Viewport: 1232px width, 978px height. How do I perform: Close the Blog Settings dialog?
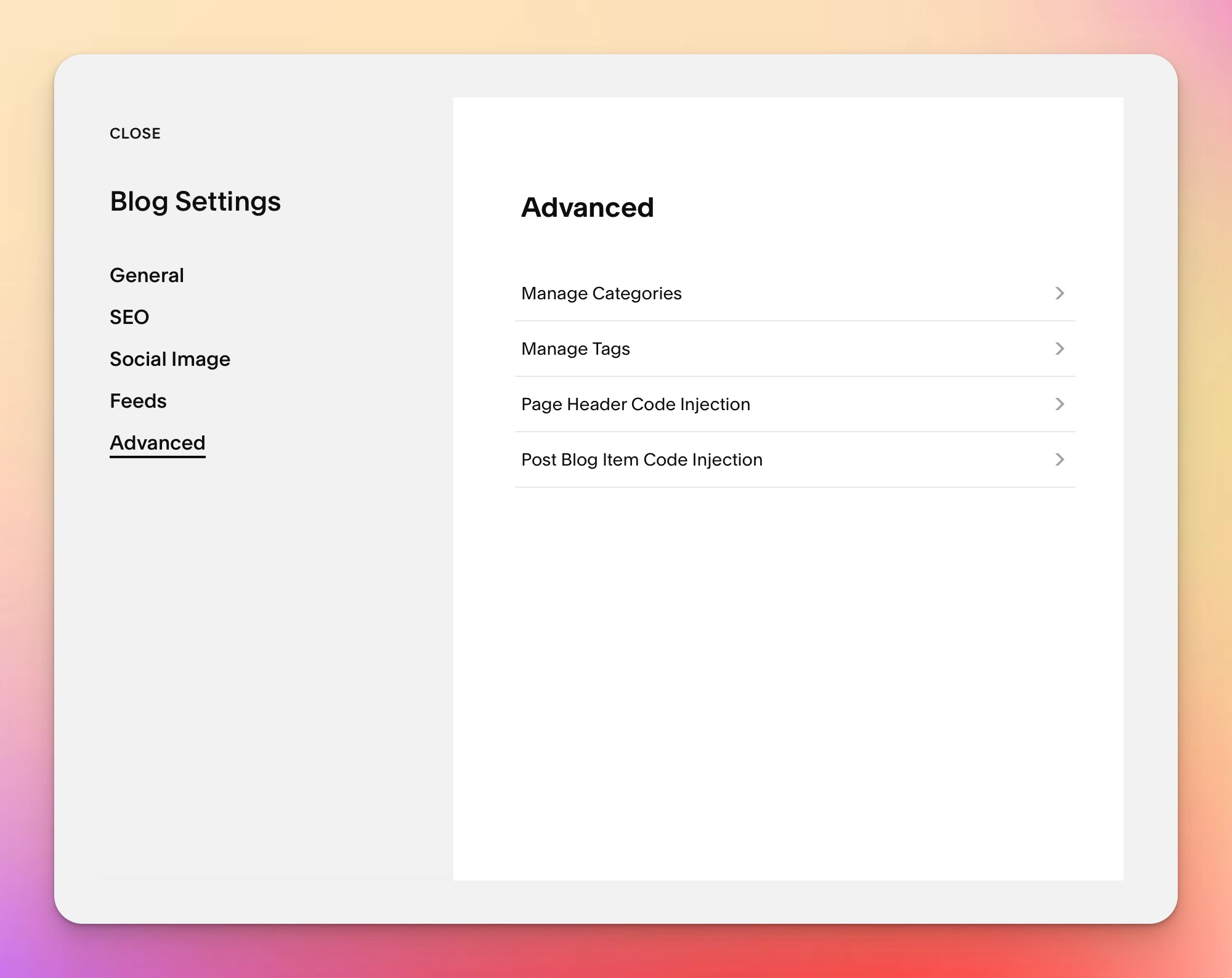135,134
